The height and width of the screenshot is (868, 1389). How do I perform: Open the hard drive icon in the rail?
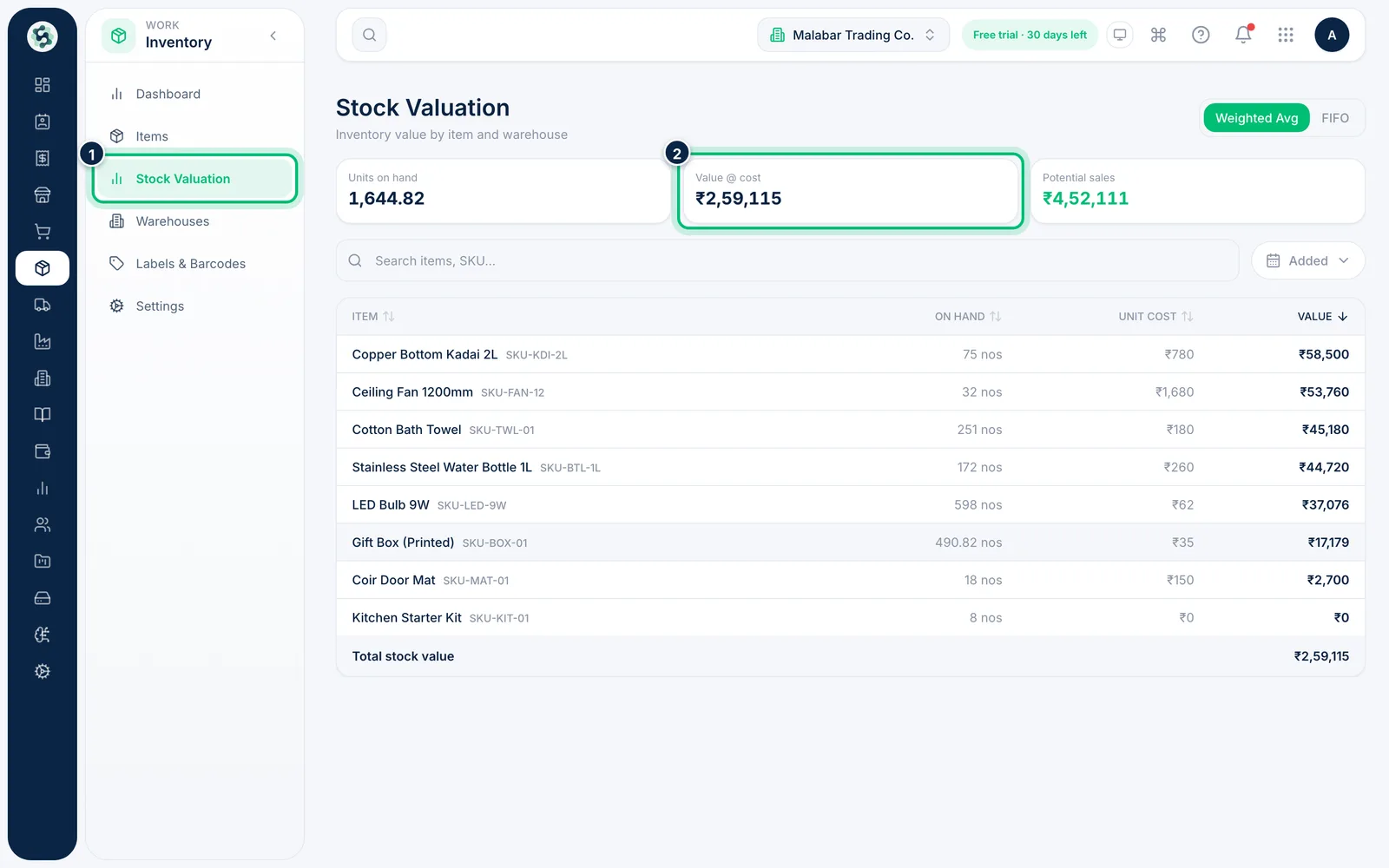(x=42, y=598)
